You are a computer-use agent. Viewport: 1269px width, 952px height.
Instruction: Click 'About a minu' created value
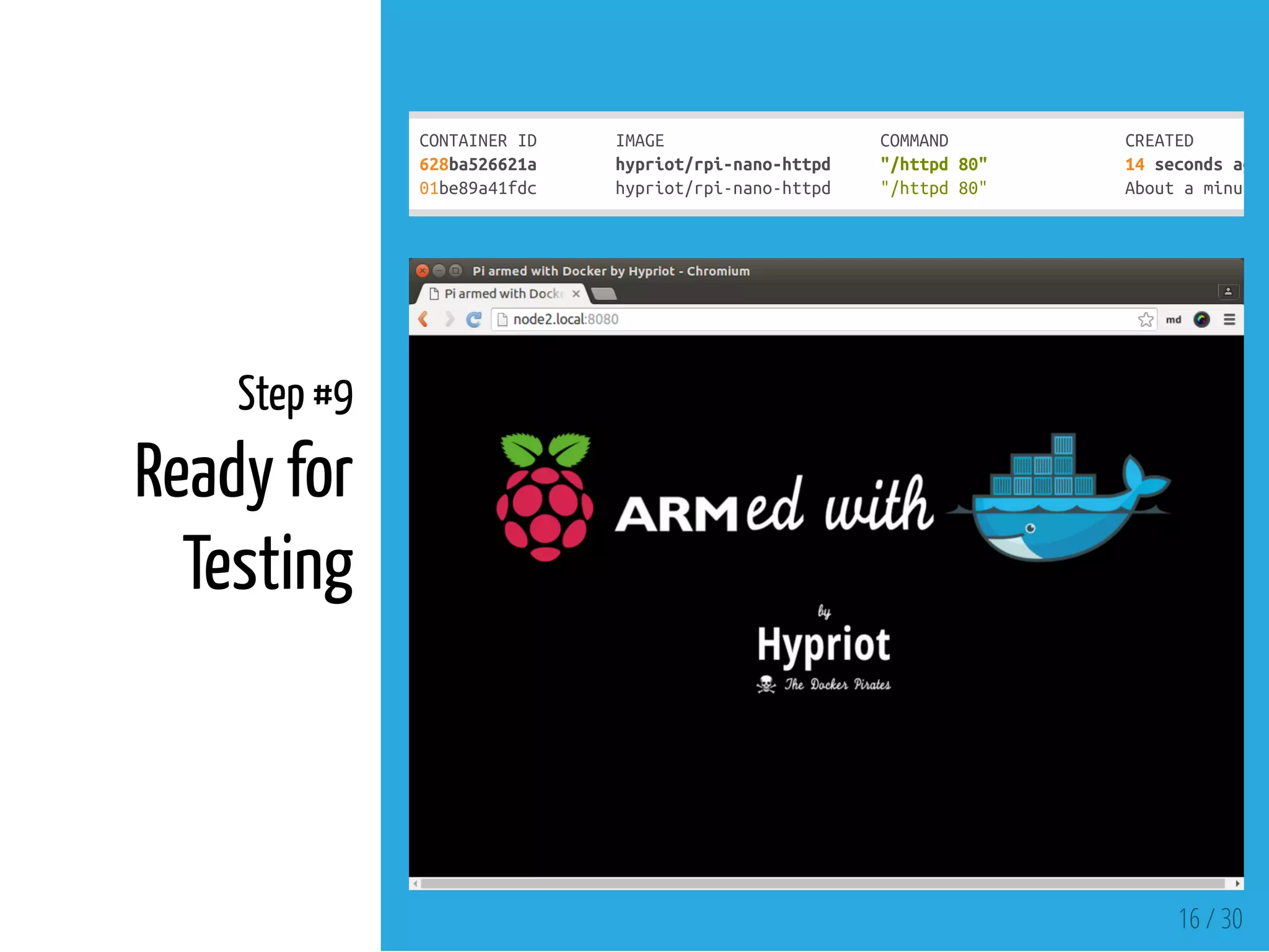click(x=1183, y=188)
